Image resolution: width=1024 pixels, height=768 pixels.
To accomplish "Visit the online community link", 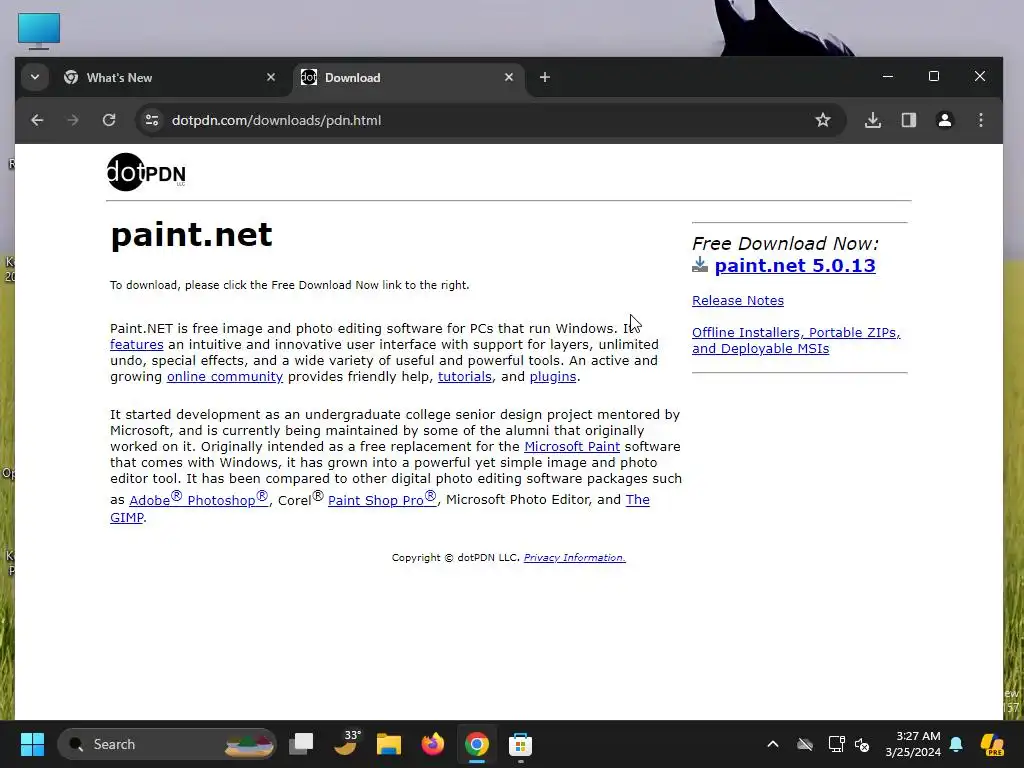I will 225,377.
